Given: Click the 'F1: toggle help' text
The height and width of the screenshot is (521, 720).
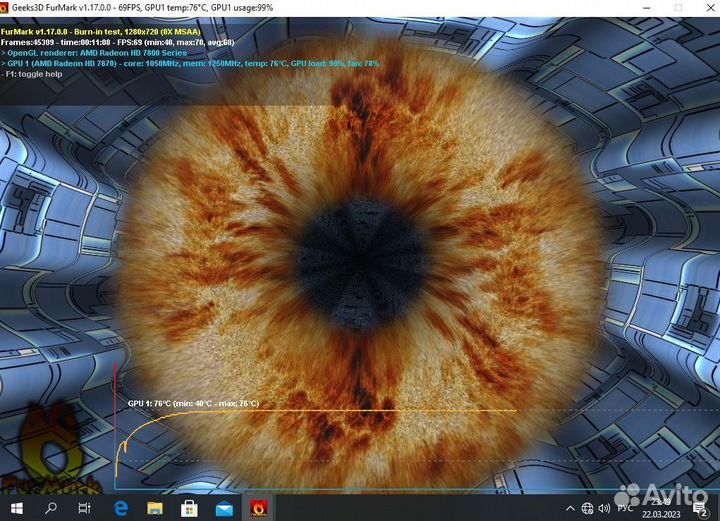Looking at the screenshot, I should 32,74.
